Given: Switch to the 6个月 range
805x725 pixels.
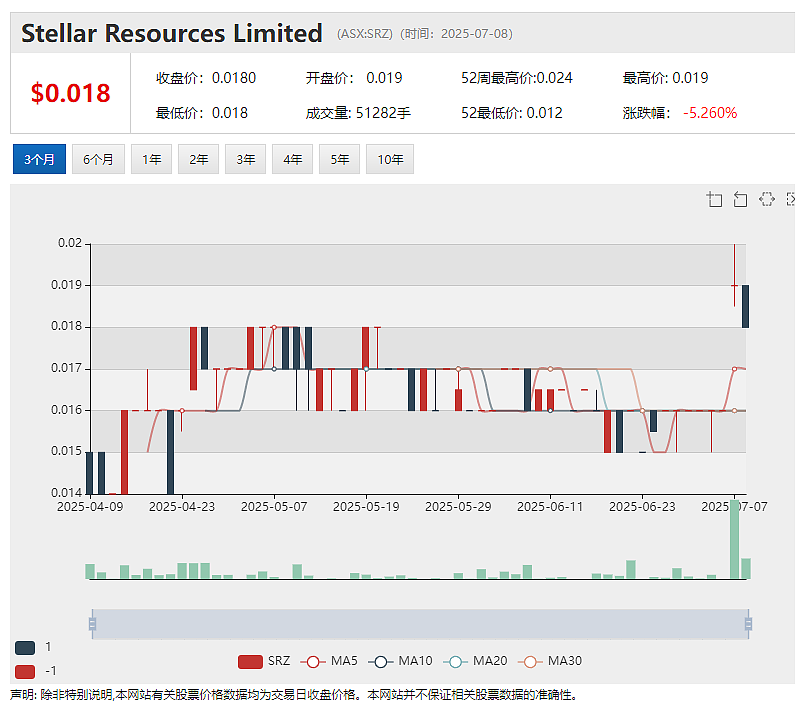Looking at the screenshot, I should coord(98,159).
